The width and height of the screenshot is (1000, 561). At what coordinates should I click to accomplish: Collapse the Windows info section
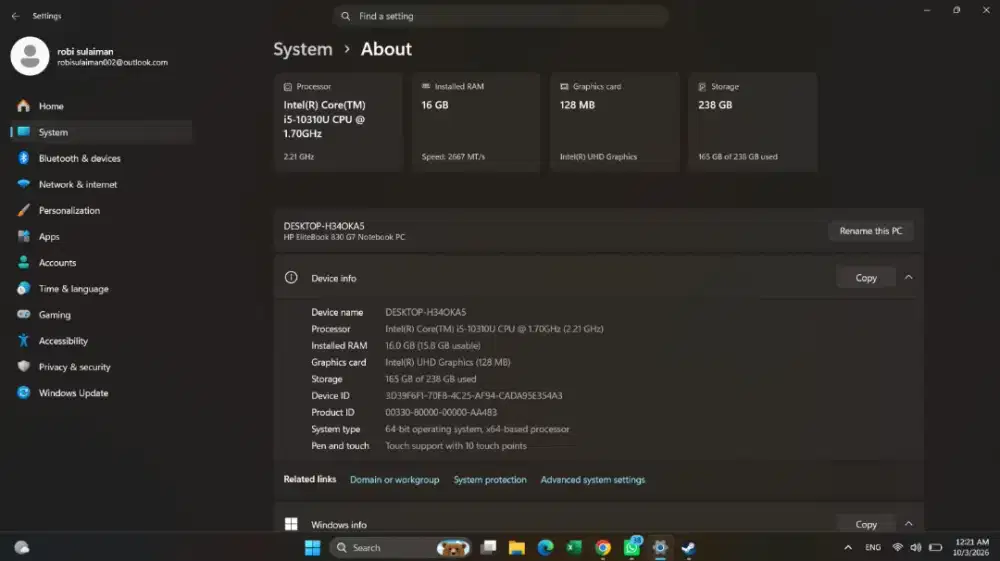[909, 524]
